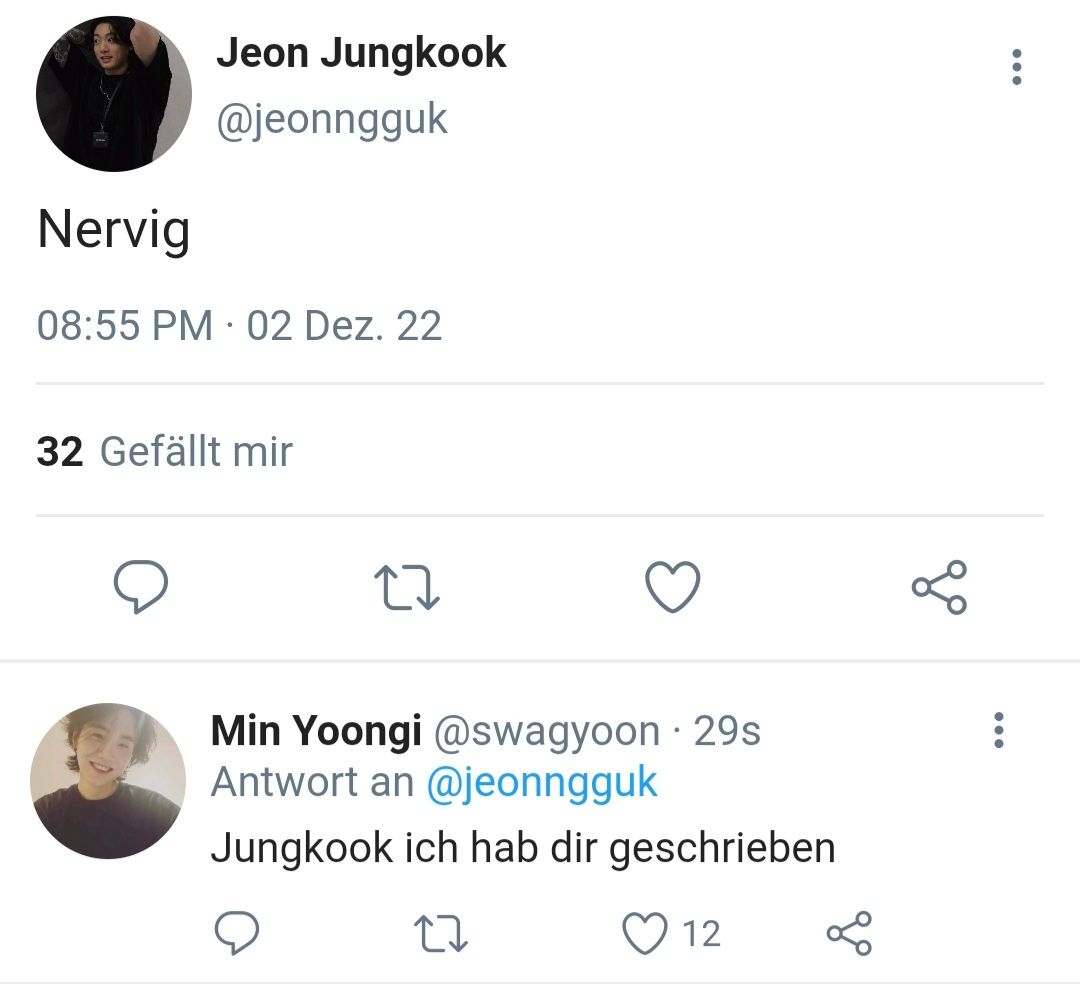Image resolution: width=1080 pixels, height=984 pixels.
Task: Open three-dot menu on Jeon Jungkook's tweet
Action: (x=1017, y=67)
